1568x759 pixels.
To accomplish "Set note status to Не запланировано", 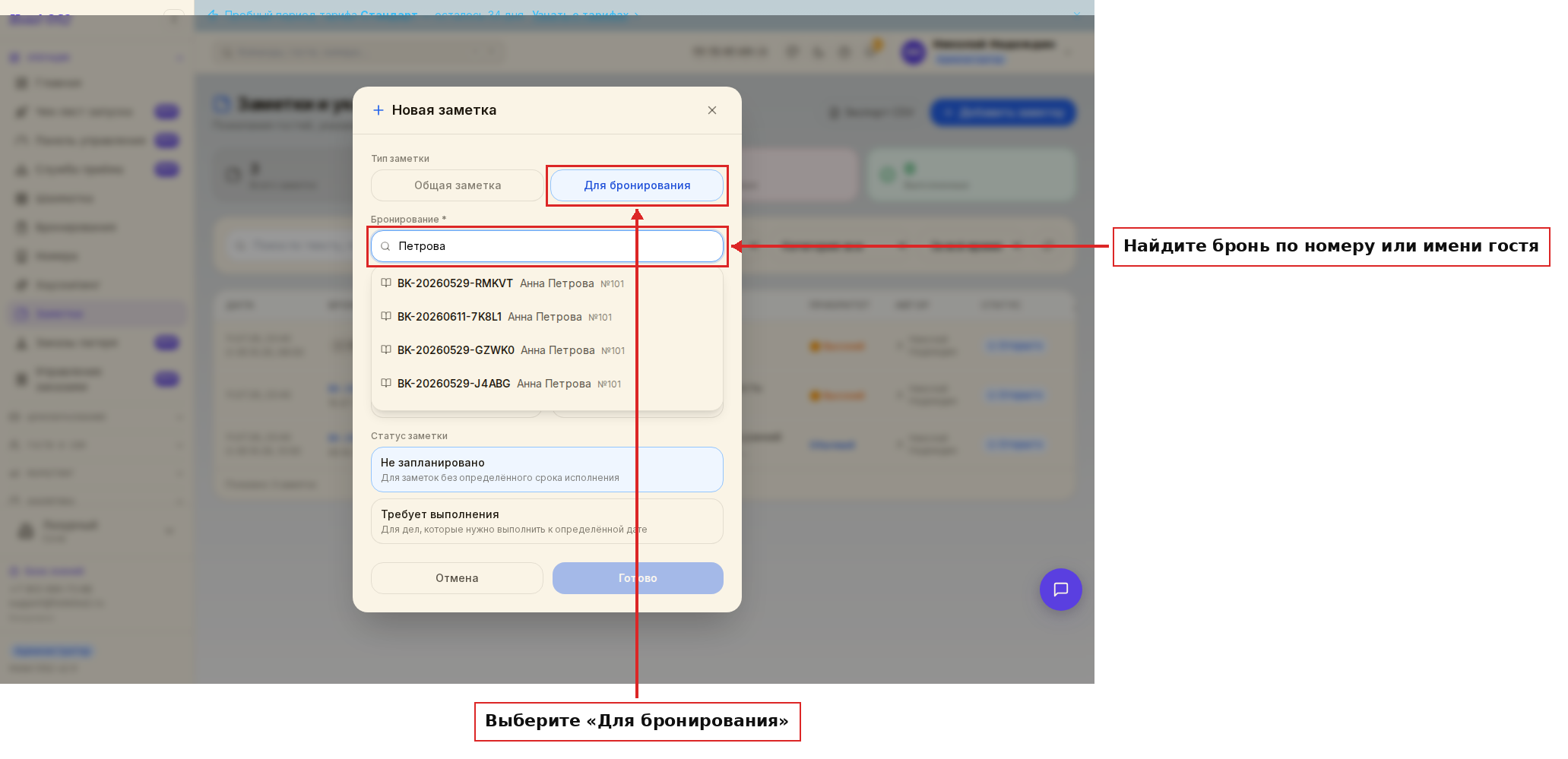I will 547,470.
